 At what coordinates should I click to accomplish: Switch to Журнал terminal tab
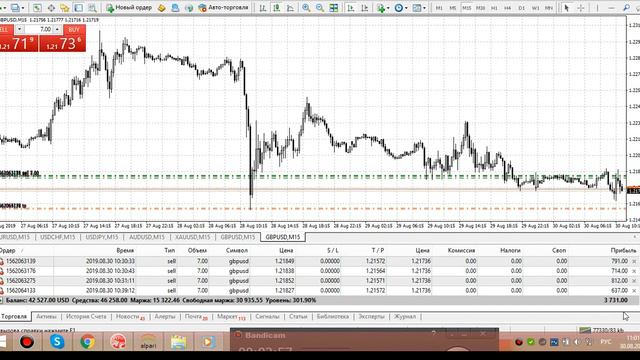tap(404, 316)
